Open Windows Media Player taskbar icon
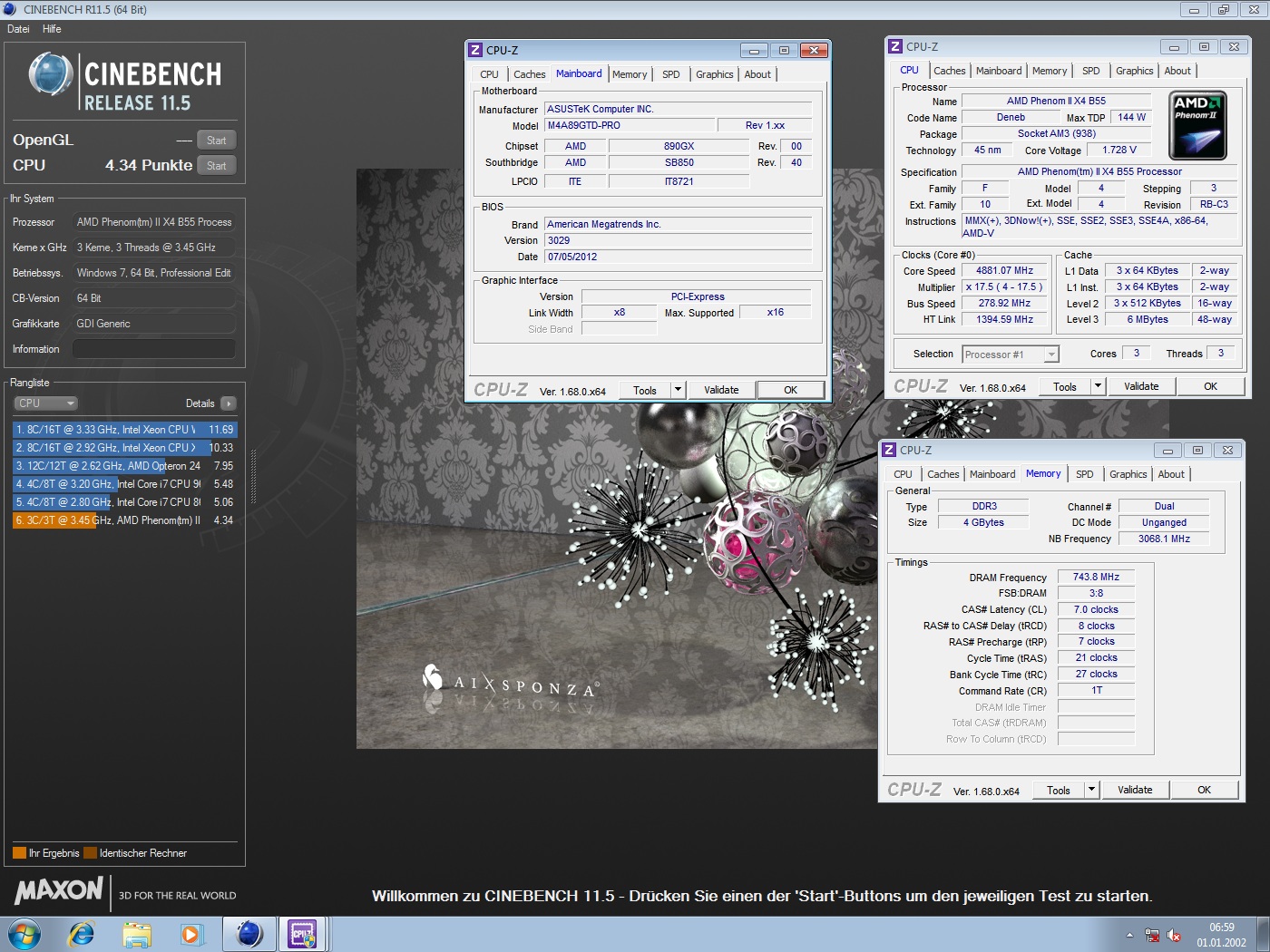The width and height of the screenshot is (1270, 952). point(190,934)
